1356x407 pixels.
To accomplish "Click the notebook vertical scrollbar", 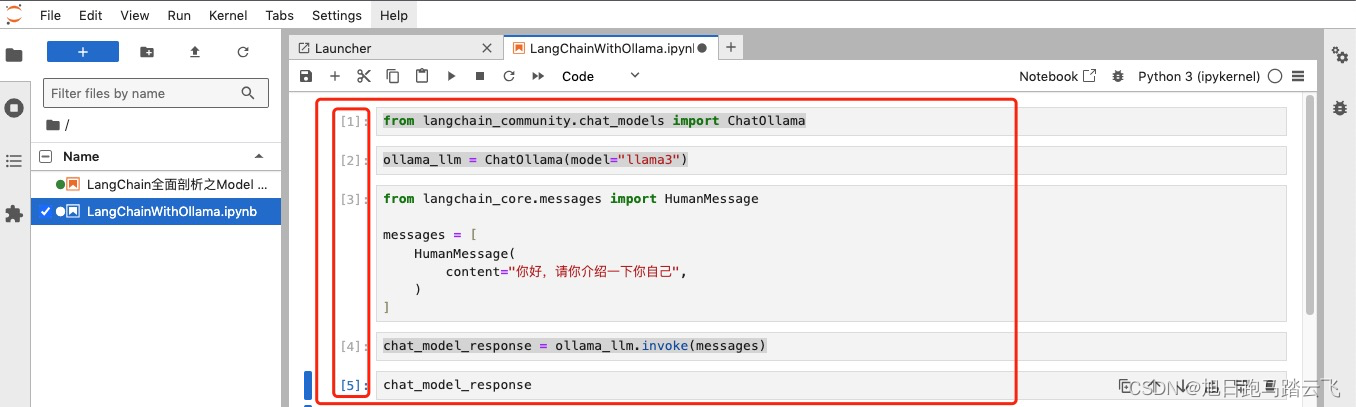I will click(x=1310, y=205).
